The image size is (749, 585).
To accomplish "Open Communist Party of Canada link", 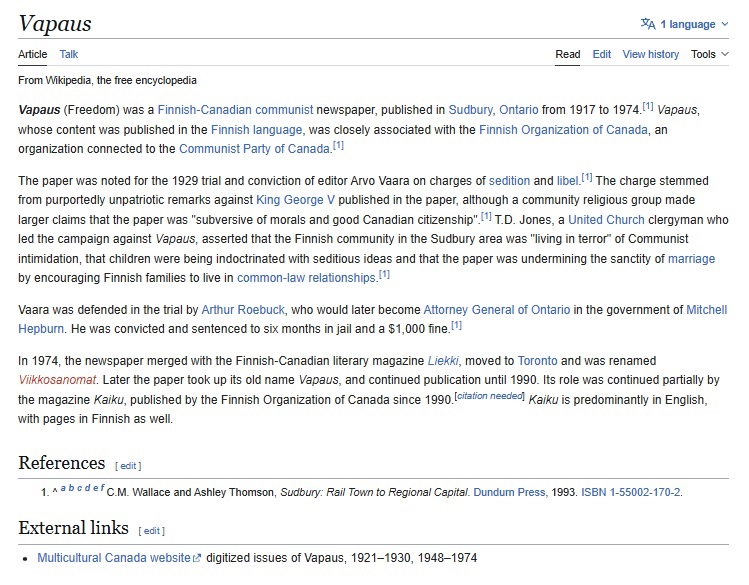I will pos(254,149).
